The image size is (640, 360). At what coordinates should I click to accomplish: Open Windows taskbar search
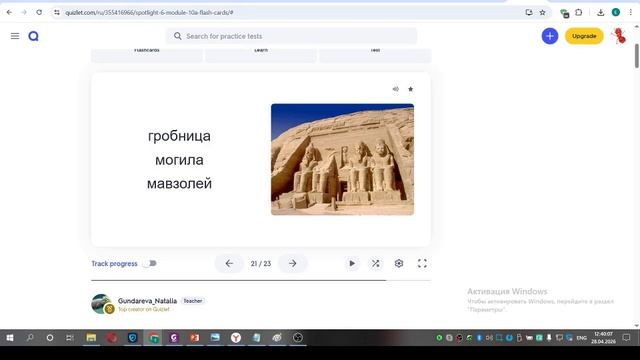coord(30,338)
